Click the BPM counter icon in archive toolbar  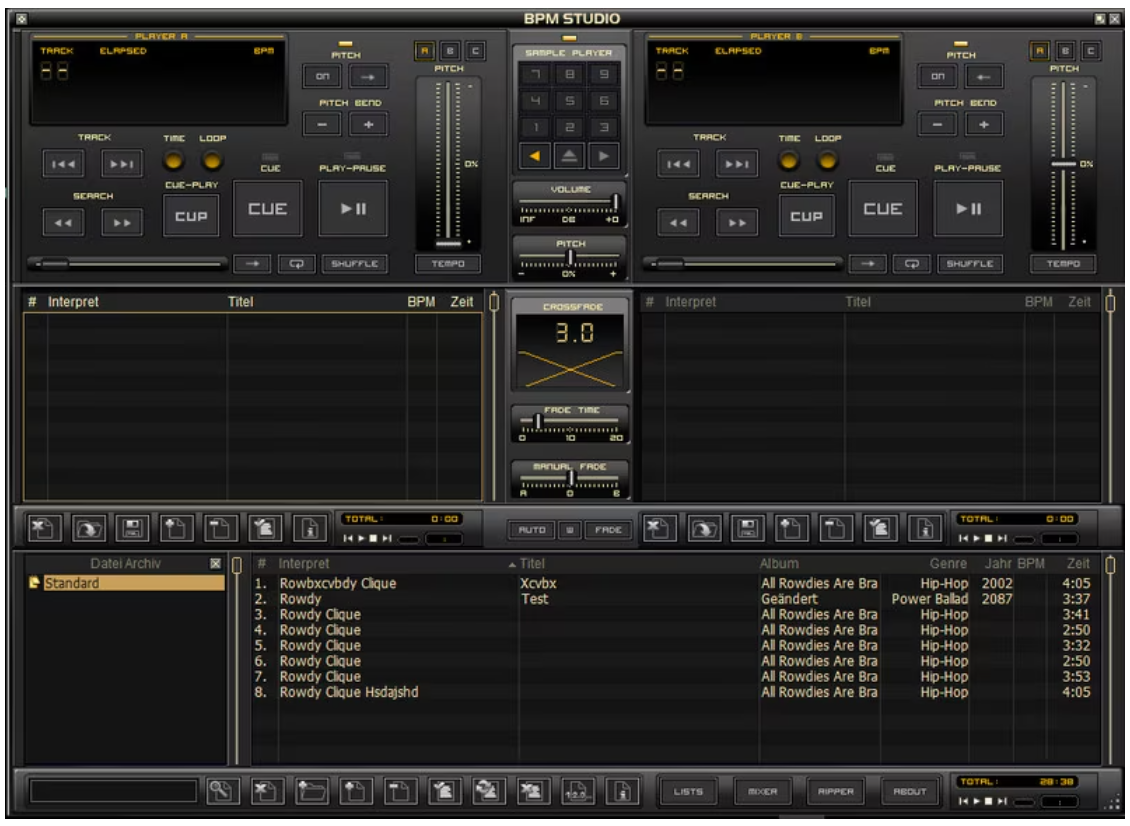tap(578, 791)
